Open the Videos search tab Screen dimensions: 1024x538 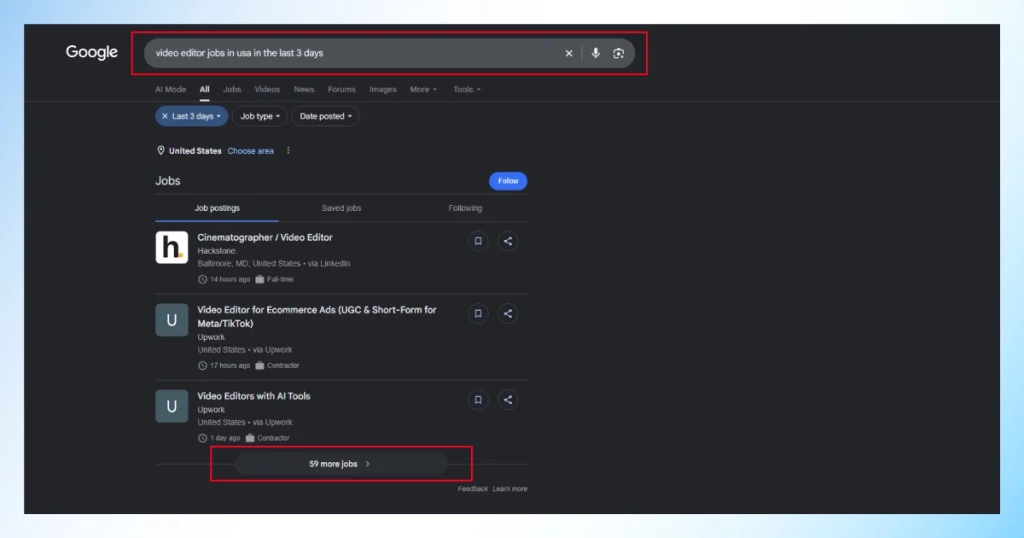click(267, 89)
